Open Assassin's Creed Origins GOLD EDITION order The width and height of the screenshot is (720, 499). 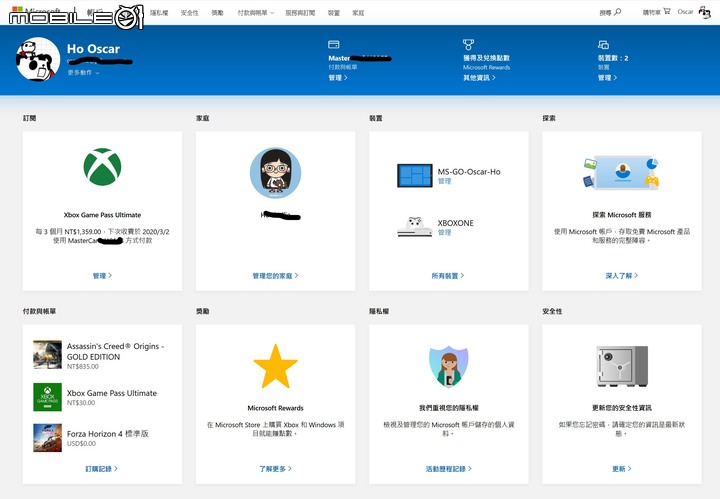click(116, 351)
